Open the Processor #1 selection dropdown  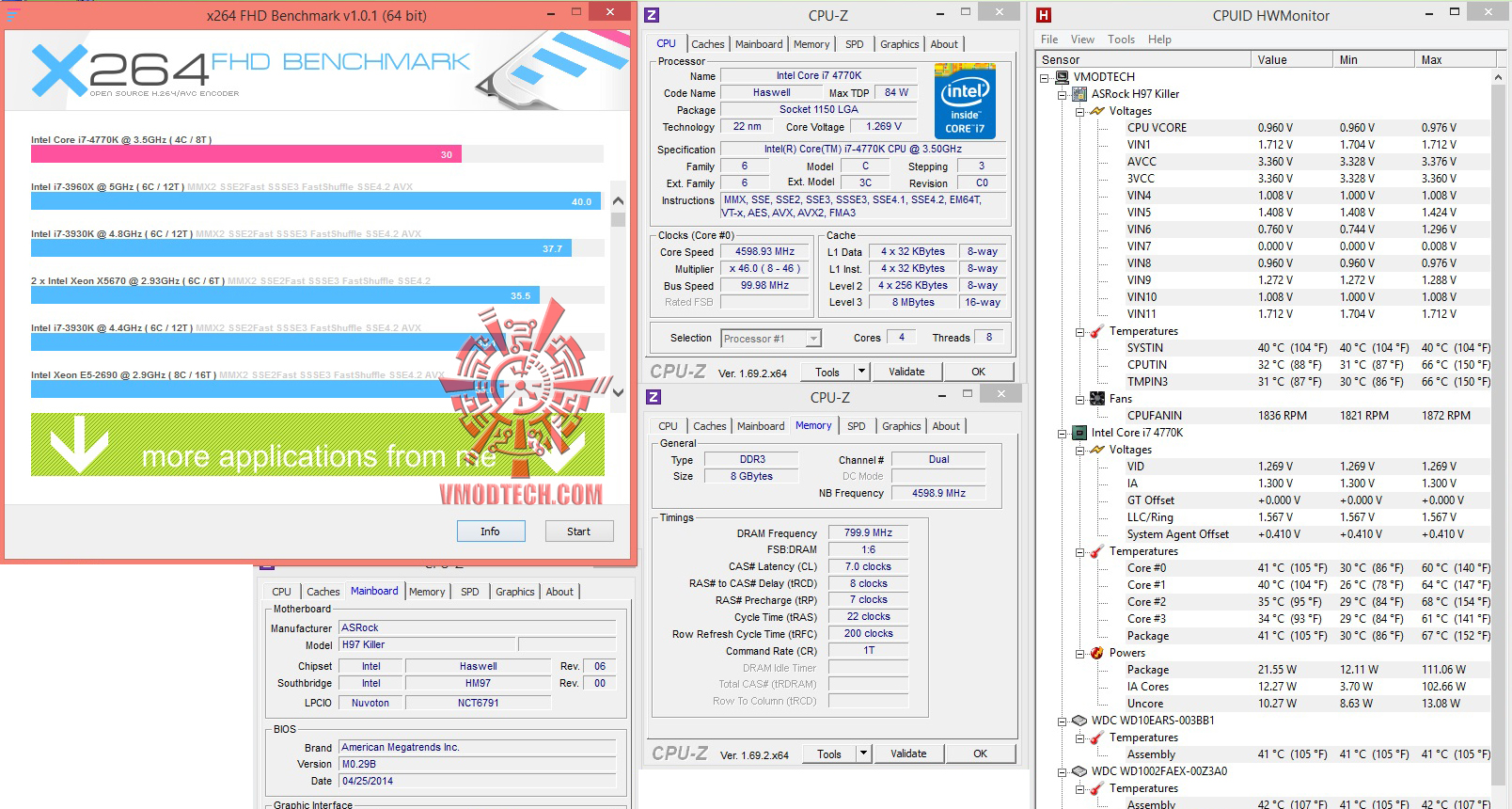[813, 339]
